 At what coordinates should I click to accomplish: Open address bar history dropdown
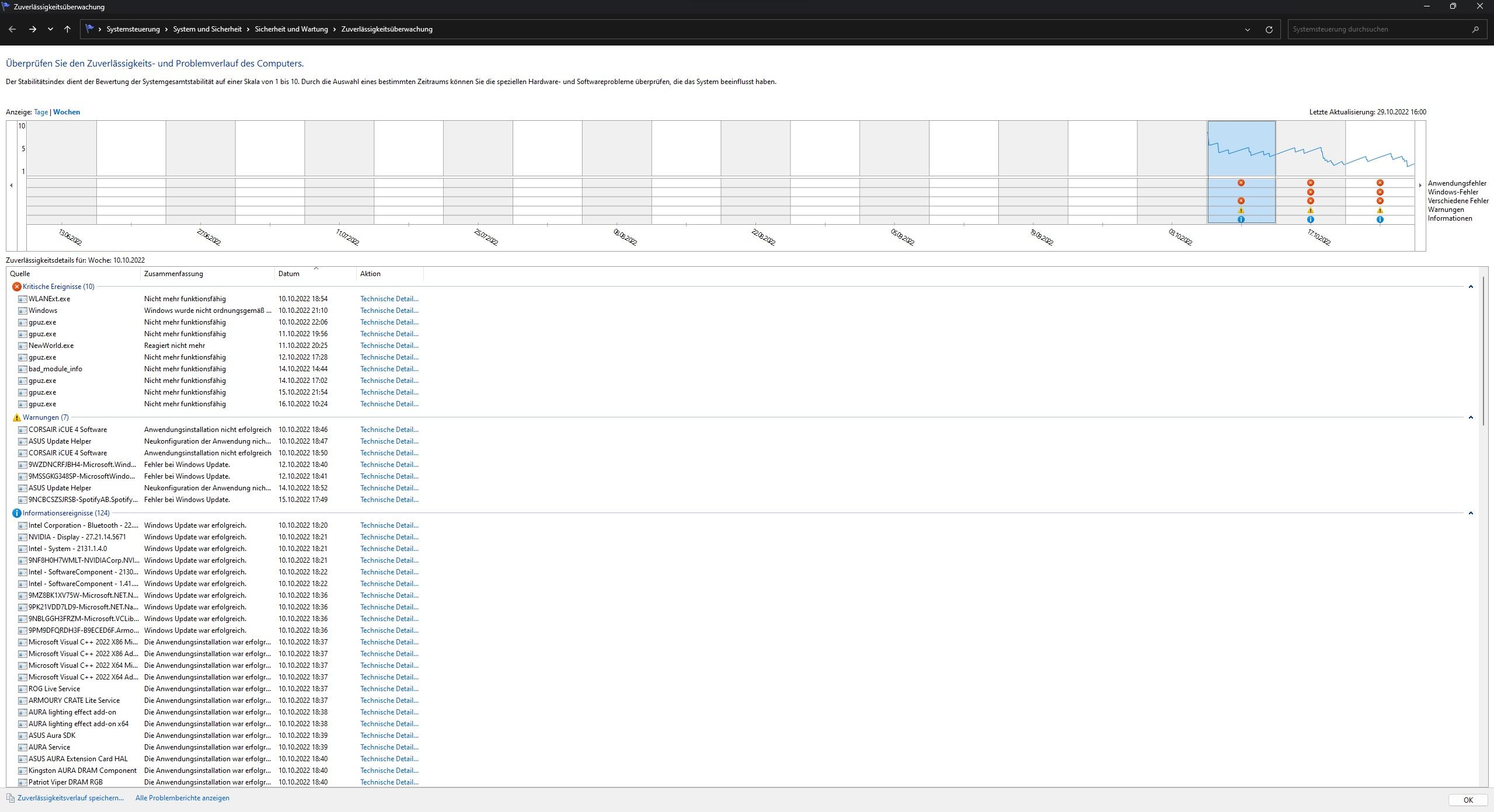pyautogui.click(x=1248, y=29)
